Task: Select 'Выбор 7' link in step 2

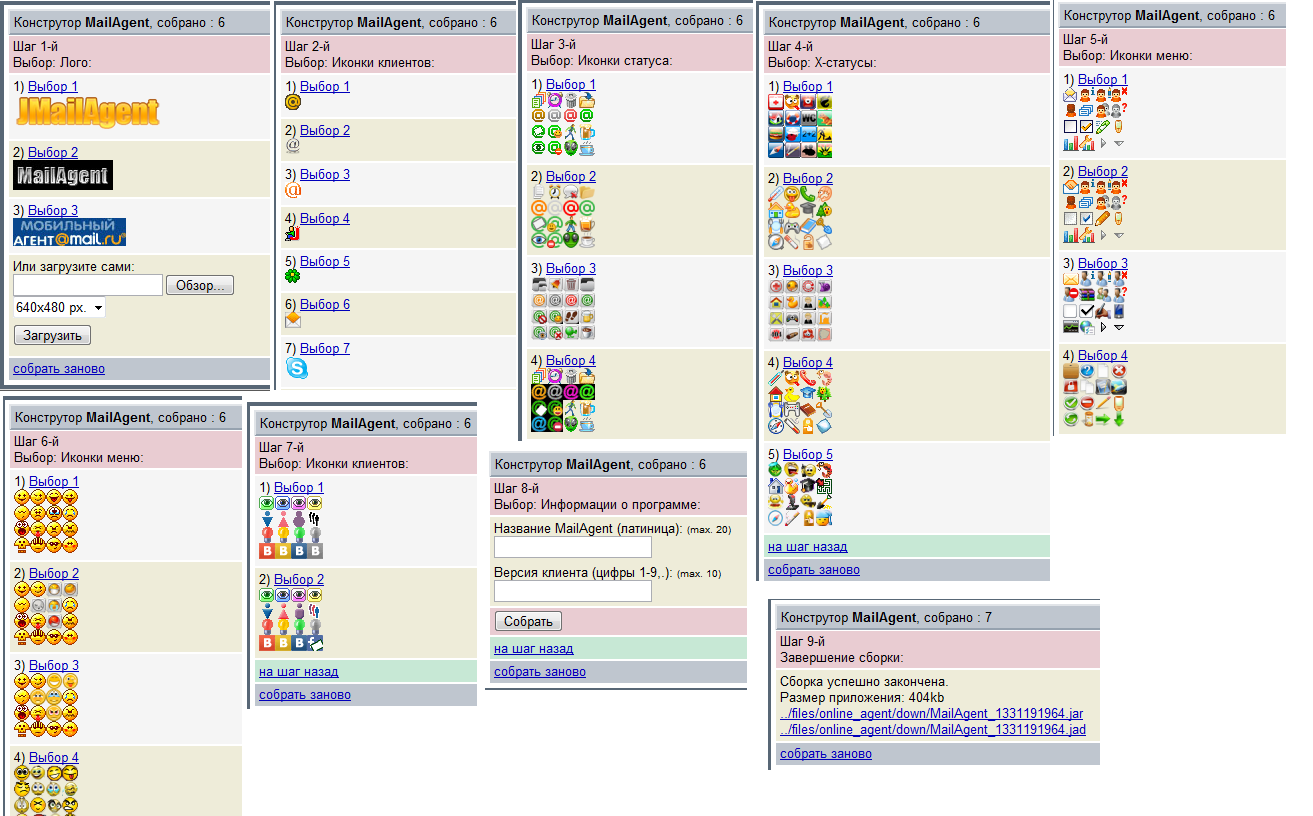Action: (x=325, y=348)
